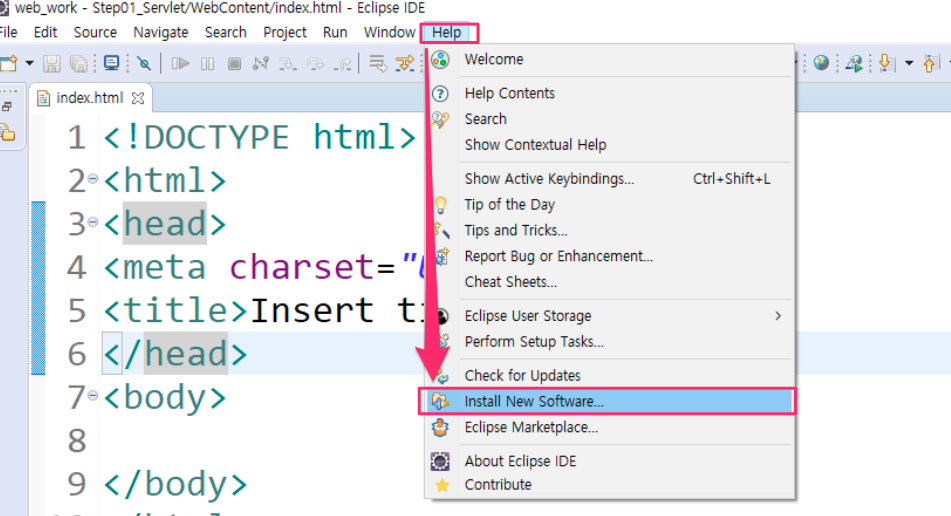Open the Source menu
The width and height of the screenshot is (951, 516).
95,32
